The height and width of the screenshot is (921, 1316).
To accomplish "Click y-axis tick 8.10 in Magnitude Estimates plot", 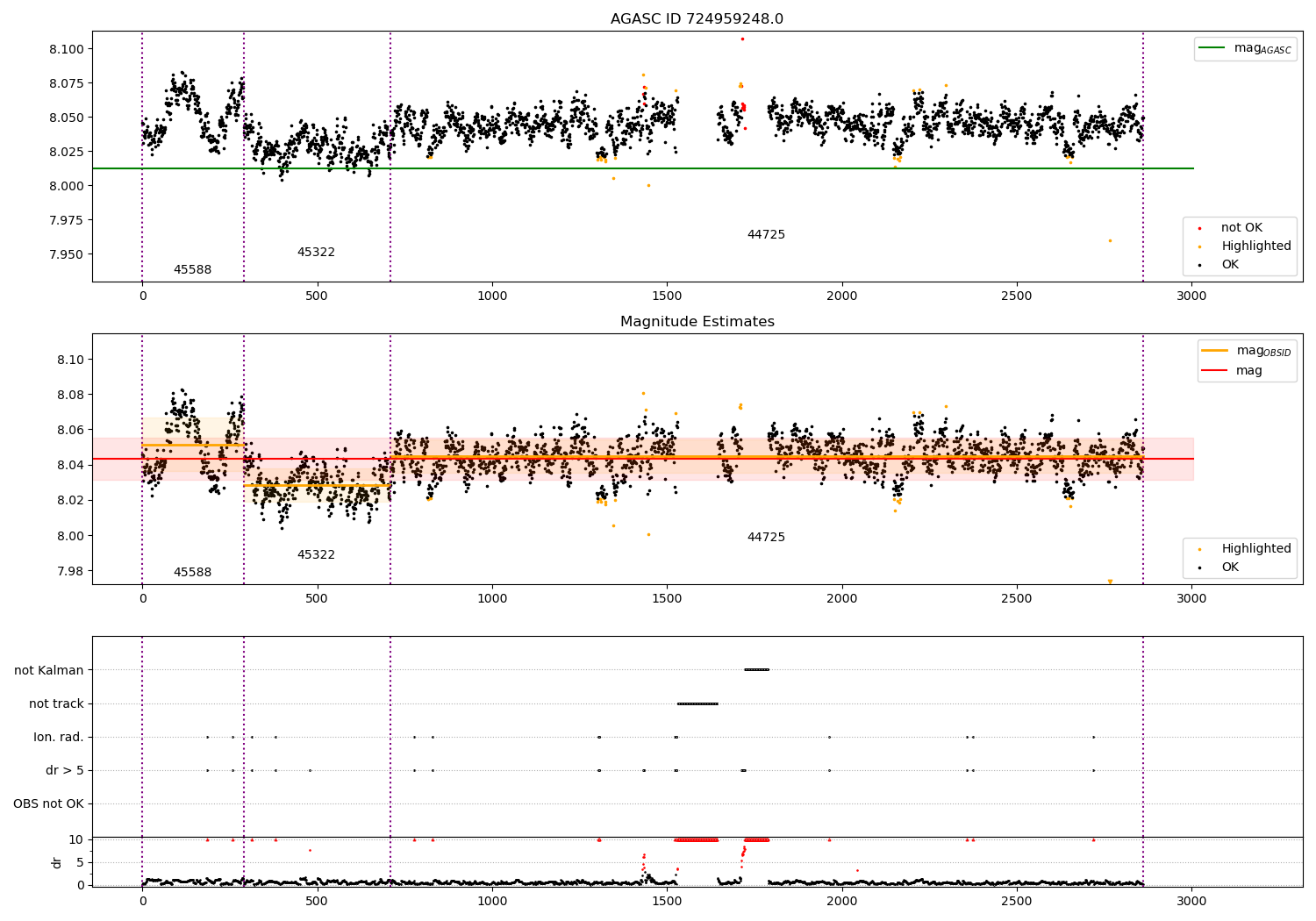I will [70, 360].
